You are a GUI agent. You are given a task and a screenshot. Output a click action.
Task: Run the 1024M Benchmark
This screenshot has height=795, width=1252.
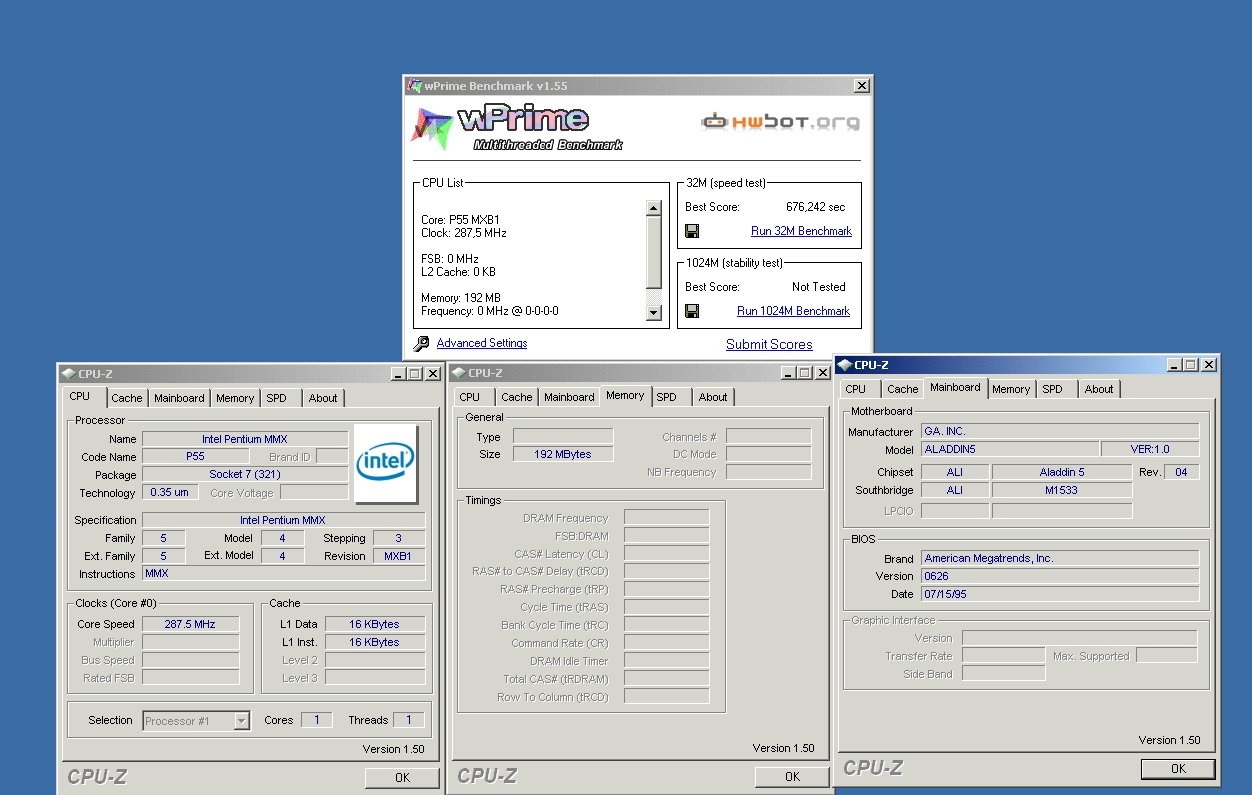click(793, 311)
